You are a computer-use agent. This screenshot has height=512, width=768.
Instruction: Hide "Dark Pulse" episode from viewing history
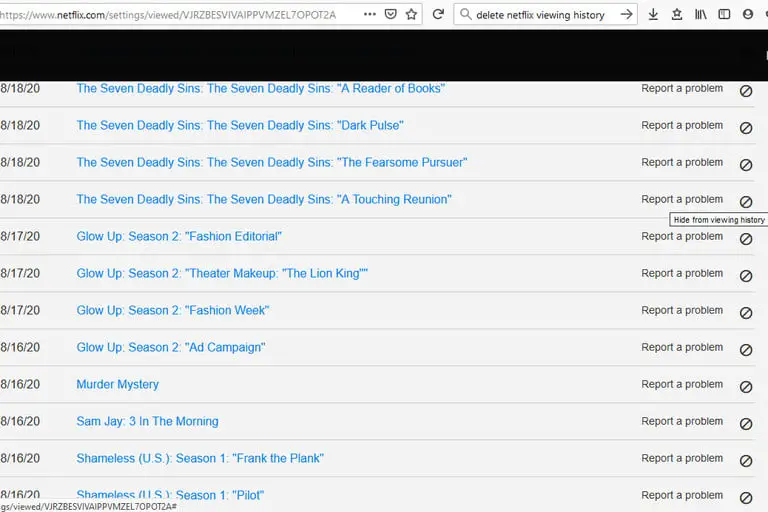click(x=745, y=128)
